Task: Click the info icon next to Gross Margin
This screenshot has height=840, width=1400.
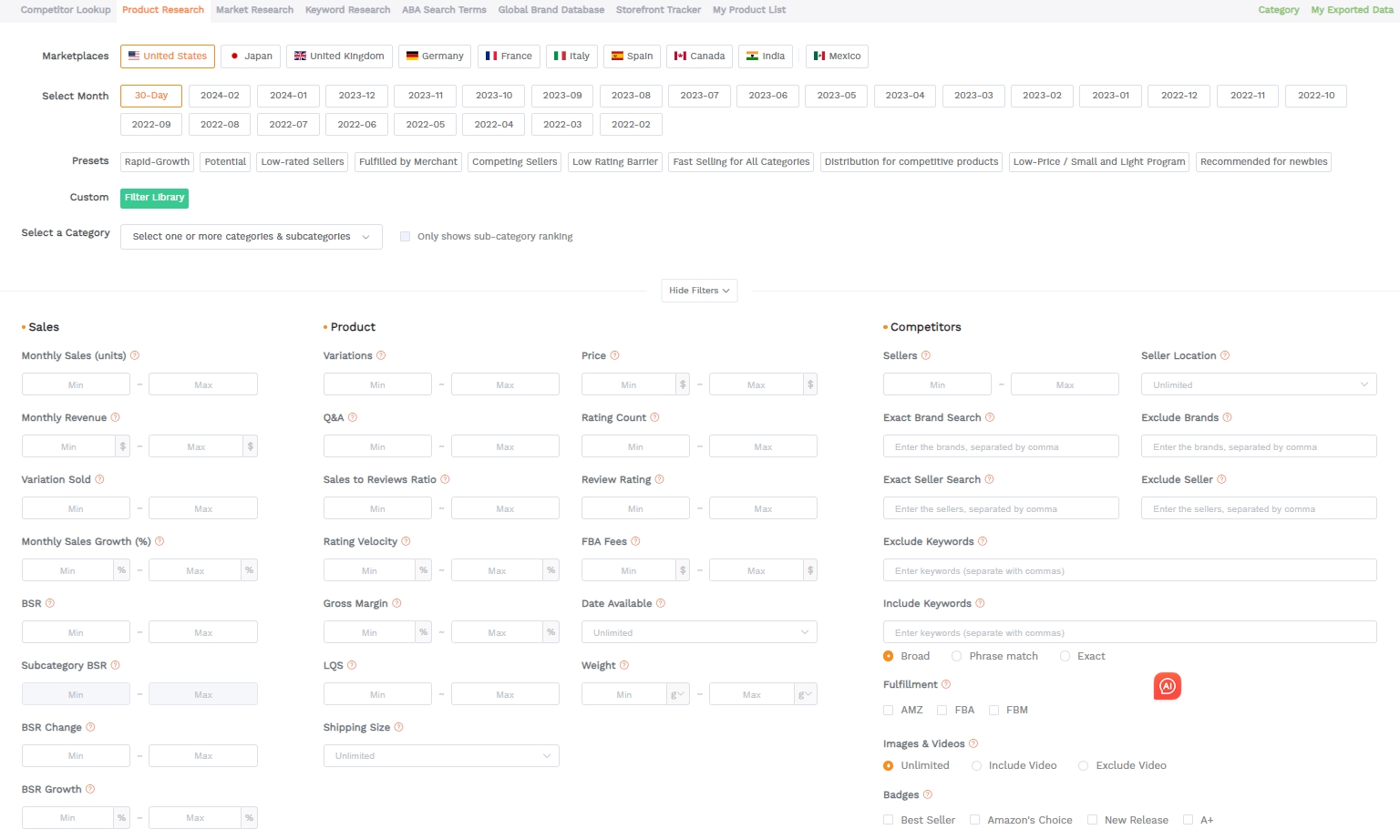Action: (x=398, y=603)
